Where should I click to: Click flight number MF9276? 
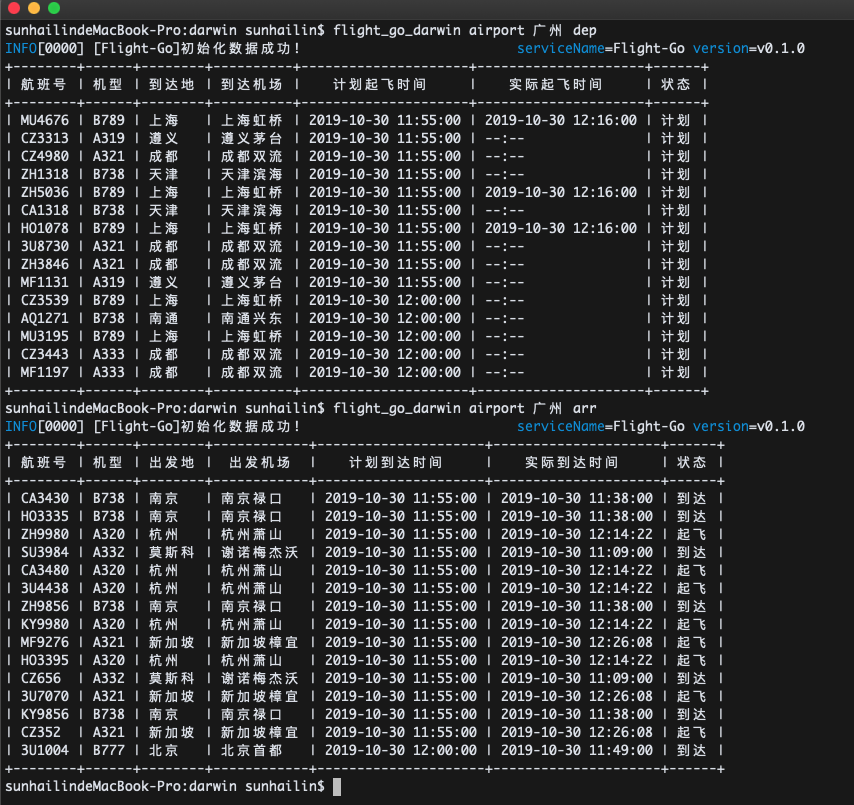click(x=45, y=642)
